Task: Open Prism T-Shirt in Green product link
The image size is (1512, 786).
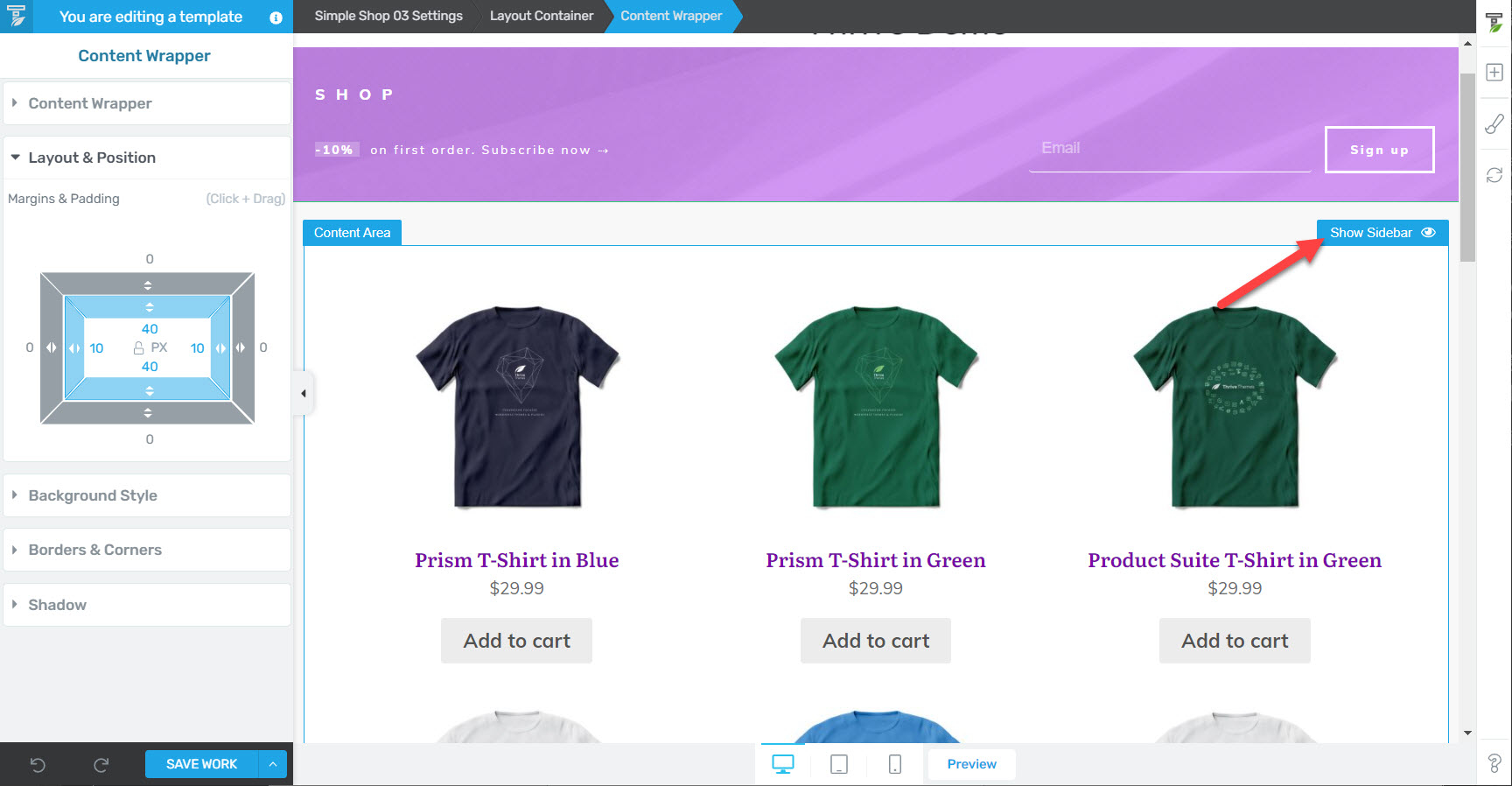Action: (876, 560)
